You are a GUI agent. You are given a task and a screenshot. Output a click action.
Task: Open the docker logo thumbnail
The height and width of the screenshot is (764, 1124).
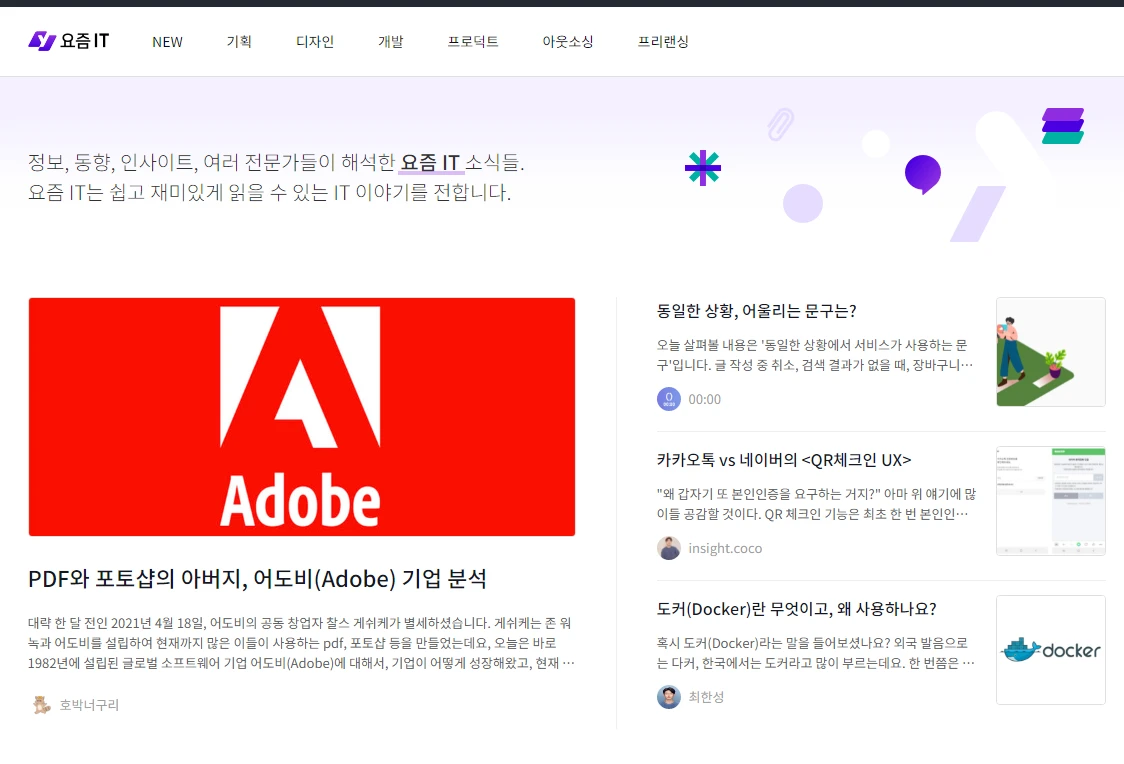click(x=1051, y=650)
